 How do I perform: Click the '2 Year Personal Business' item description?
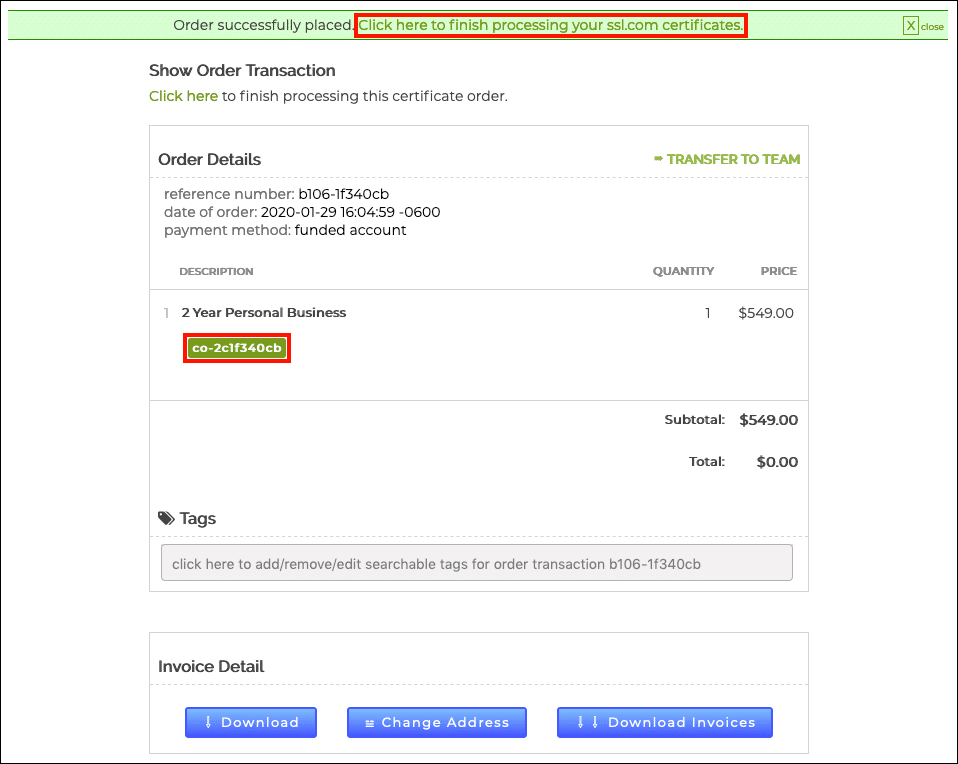(264, 313)
